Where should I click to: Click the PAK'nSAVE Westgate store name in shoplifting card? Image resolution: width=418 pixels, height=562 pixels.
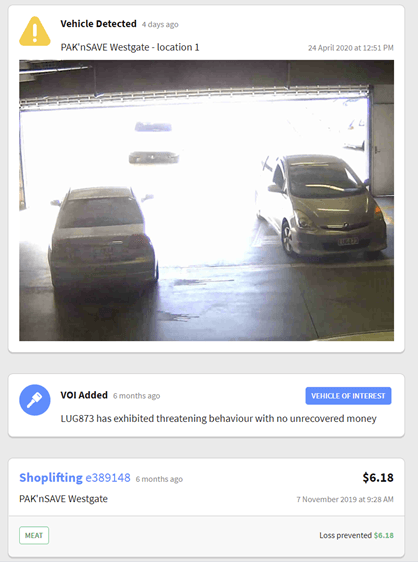(63, 499)
